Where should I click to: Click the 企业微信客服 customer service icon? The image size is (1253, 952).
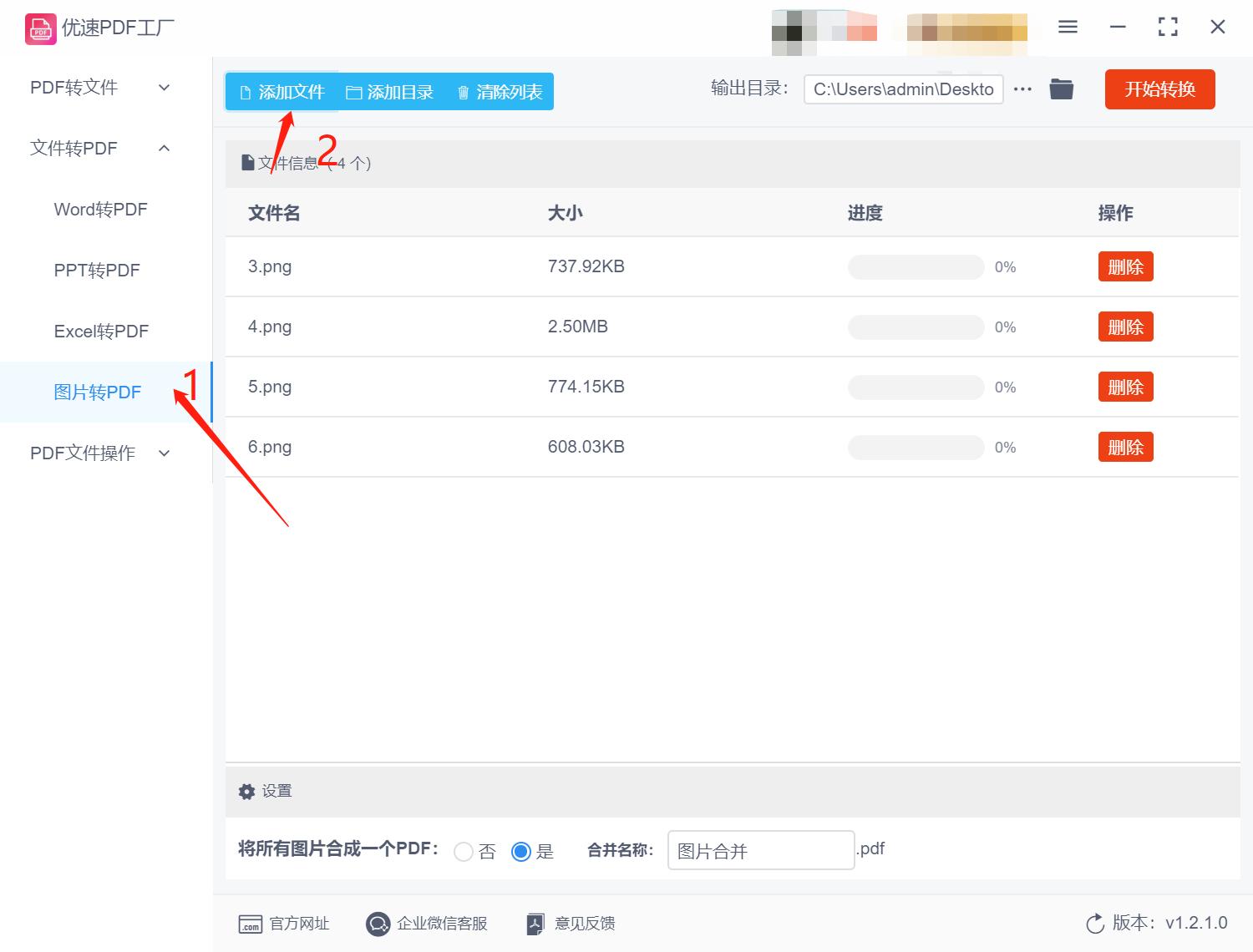tap(377, 924)
